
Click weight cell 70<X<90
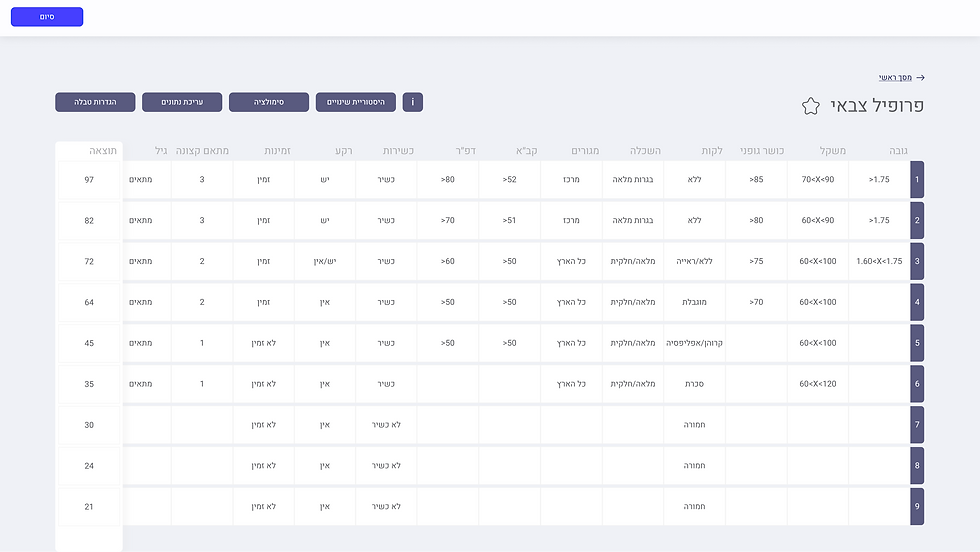coord(818,179)
